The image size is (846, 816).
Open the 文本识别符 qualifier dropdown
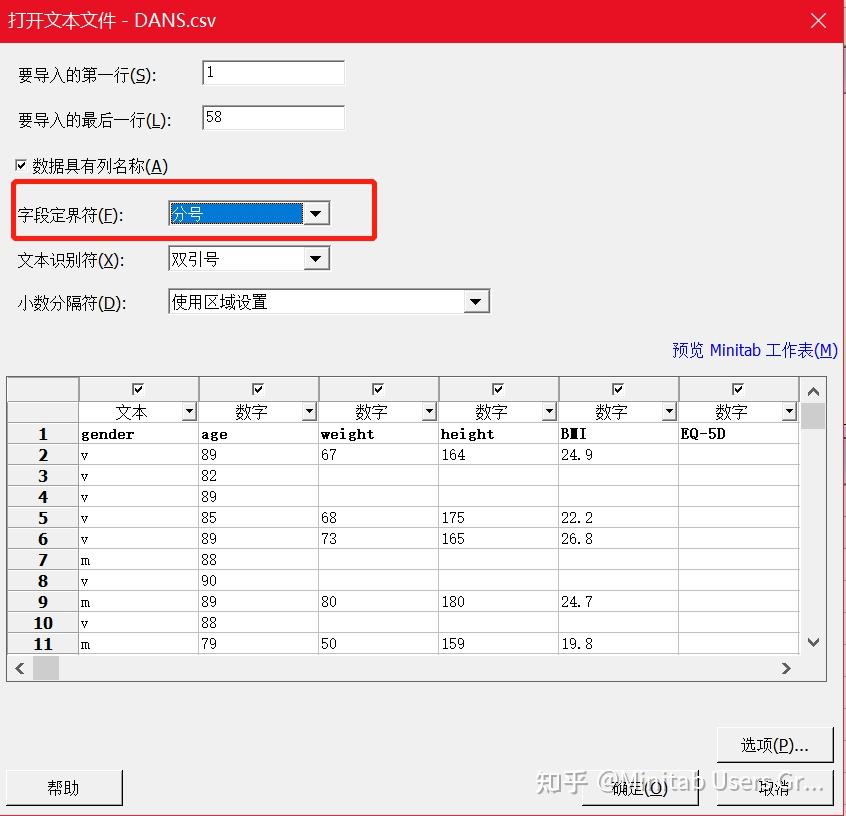coord(317,258)
